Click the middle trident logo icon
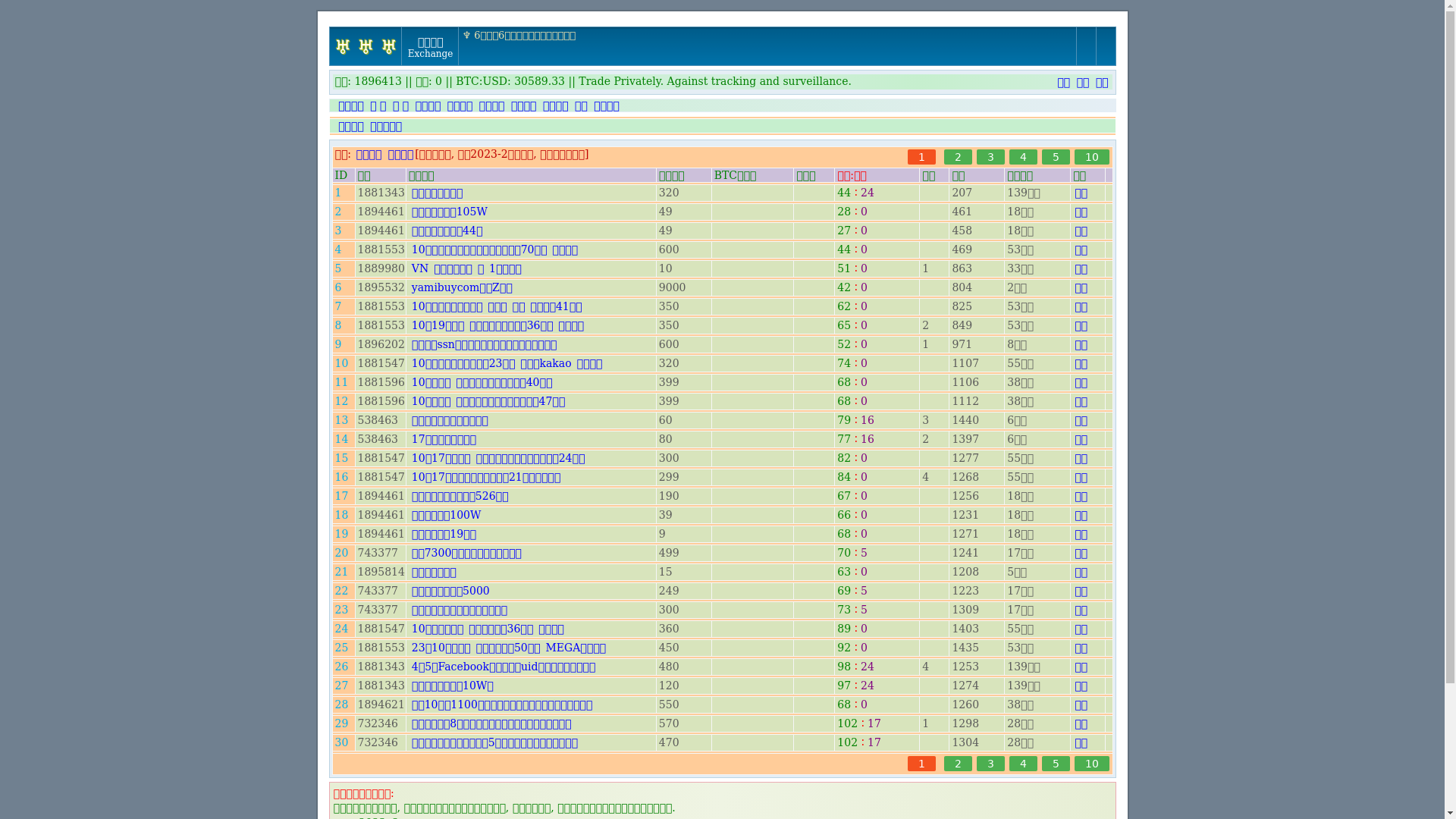Viewport: 1456px width, 819px height. click(x=366, y=46)
